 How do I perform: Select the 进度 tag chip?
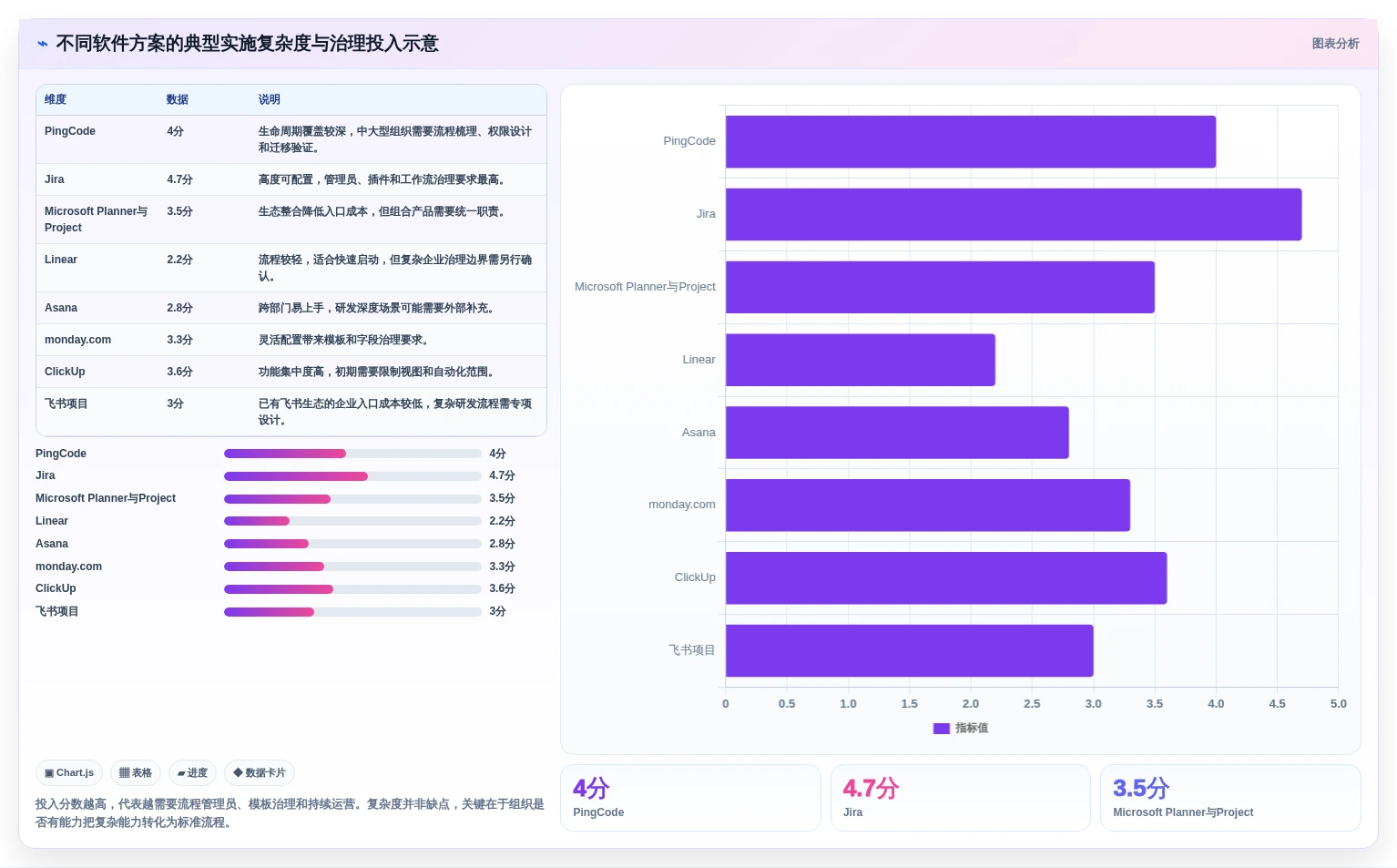pyautogui.click(x=192, y=772)
